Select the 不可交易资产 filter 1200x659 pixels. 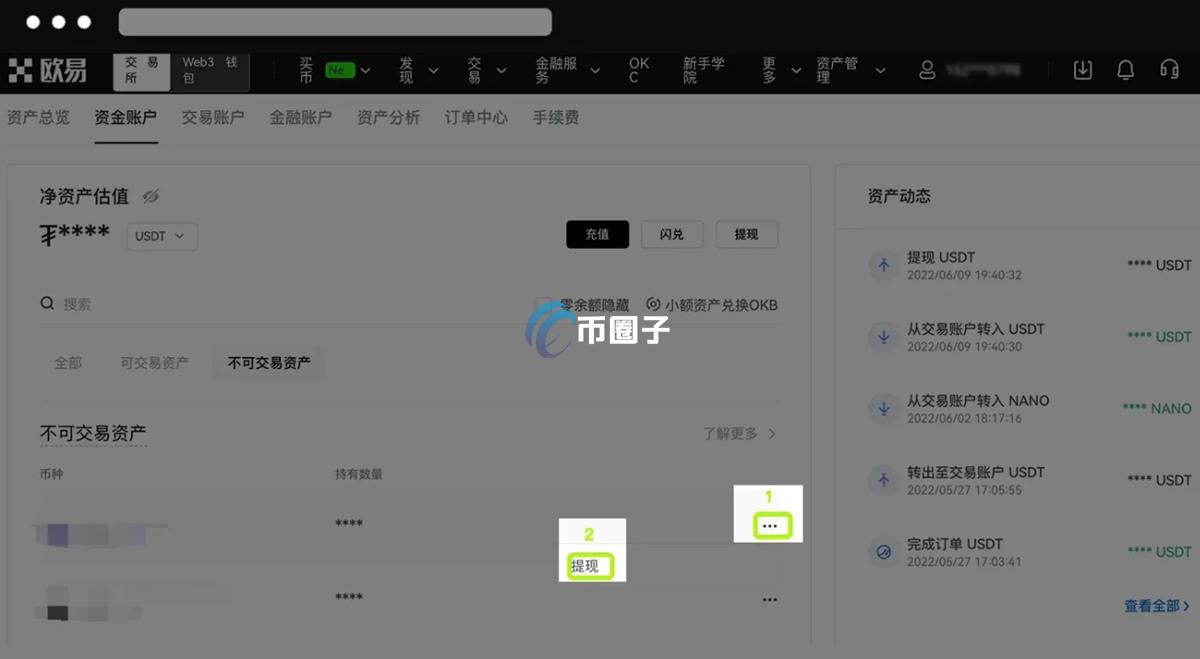[x=268, y=364]
